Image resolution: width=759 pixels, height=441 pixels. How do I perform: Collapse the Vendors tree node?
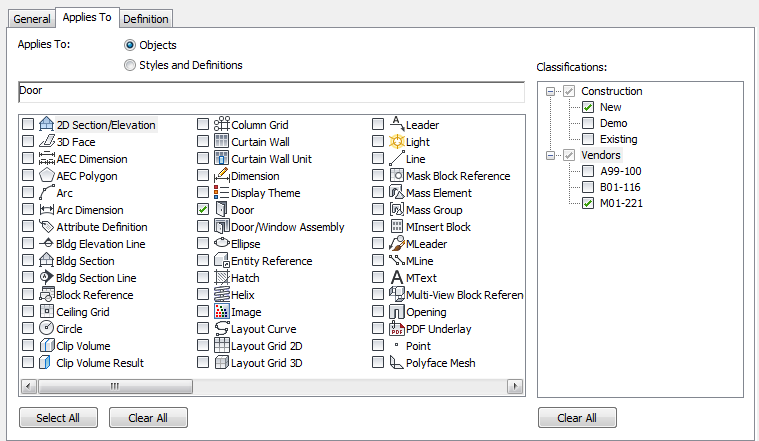[551, 155]
